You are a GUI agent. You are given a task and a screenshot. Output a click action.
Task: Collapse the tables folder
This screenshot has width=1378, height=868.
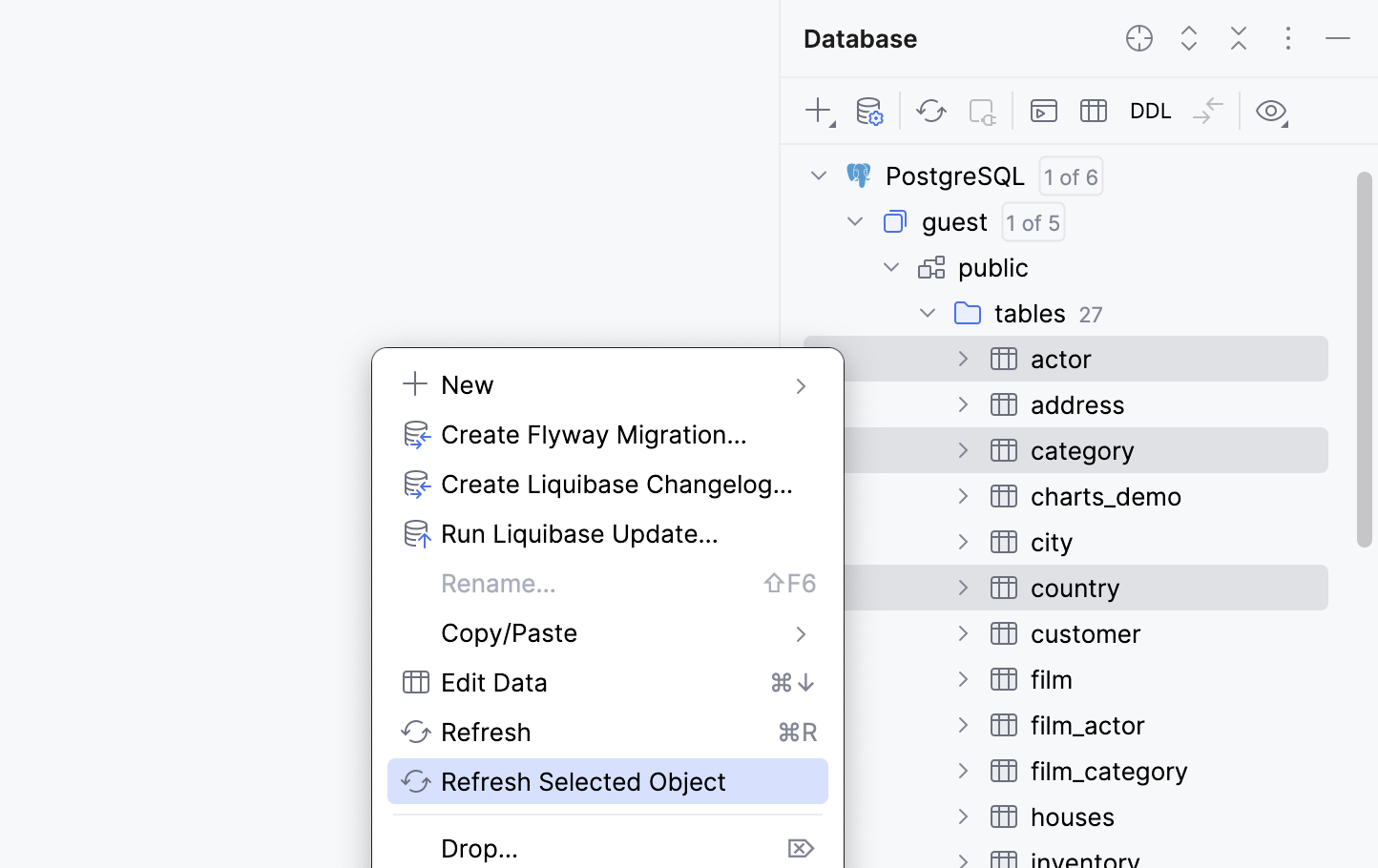[x=927, y=312]
